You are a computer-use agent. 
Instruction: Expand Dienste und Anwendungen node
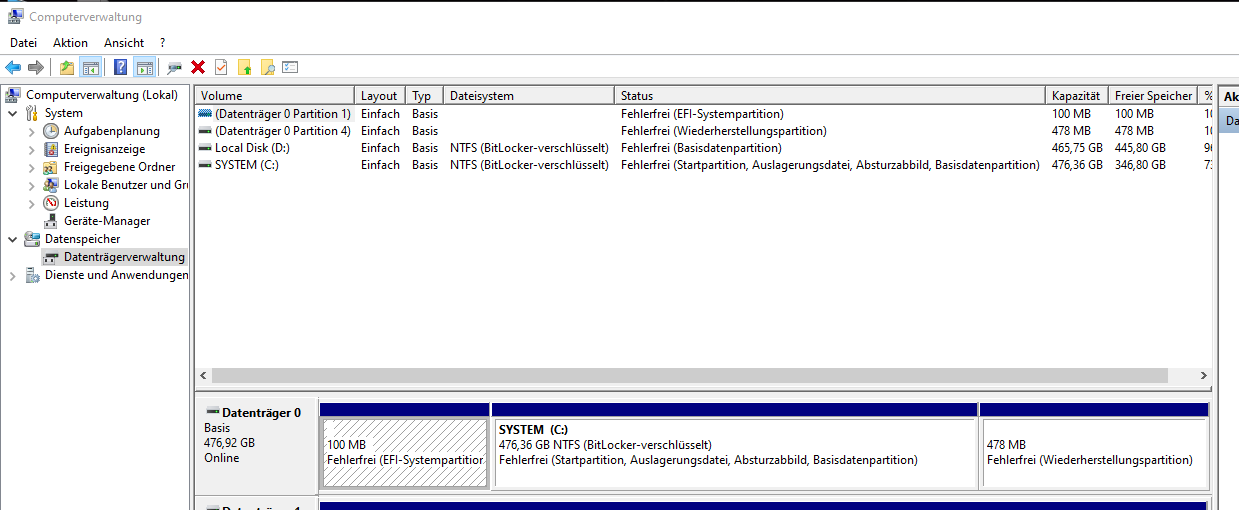pyautogui.click(x=12, y=275)
